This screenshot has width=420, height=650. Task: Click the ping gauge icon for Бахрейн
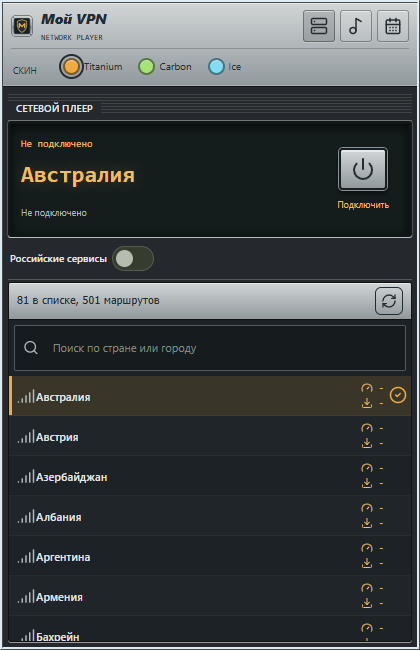367,628
